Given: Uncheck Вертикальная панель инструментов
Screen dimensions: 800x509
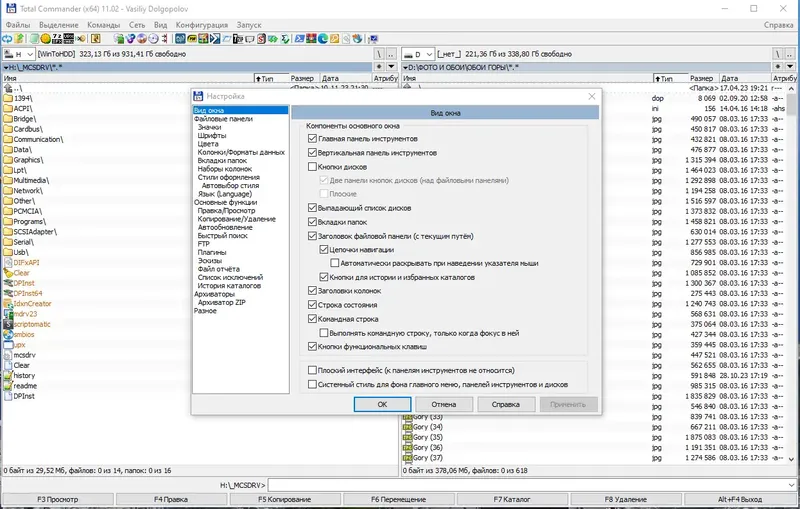Looking at the screenshot, I should coord(312,152).
